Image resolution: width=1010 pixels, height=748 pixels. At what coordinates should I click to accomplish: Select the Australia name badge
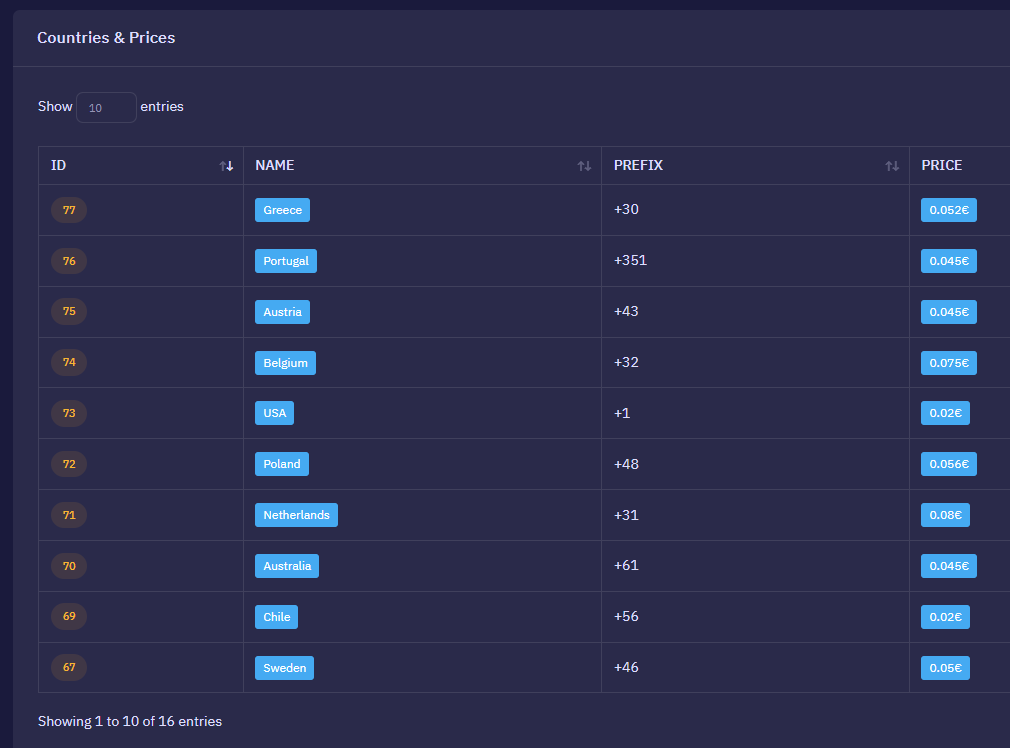pyautogui.click(x=287, y=566)
